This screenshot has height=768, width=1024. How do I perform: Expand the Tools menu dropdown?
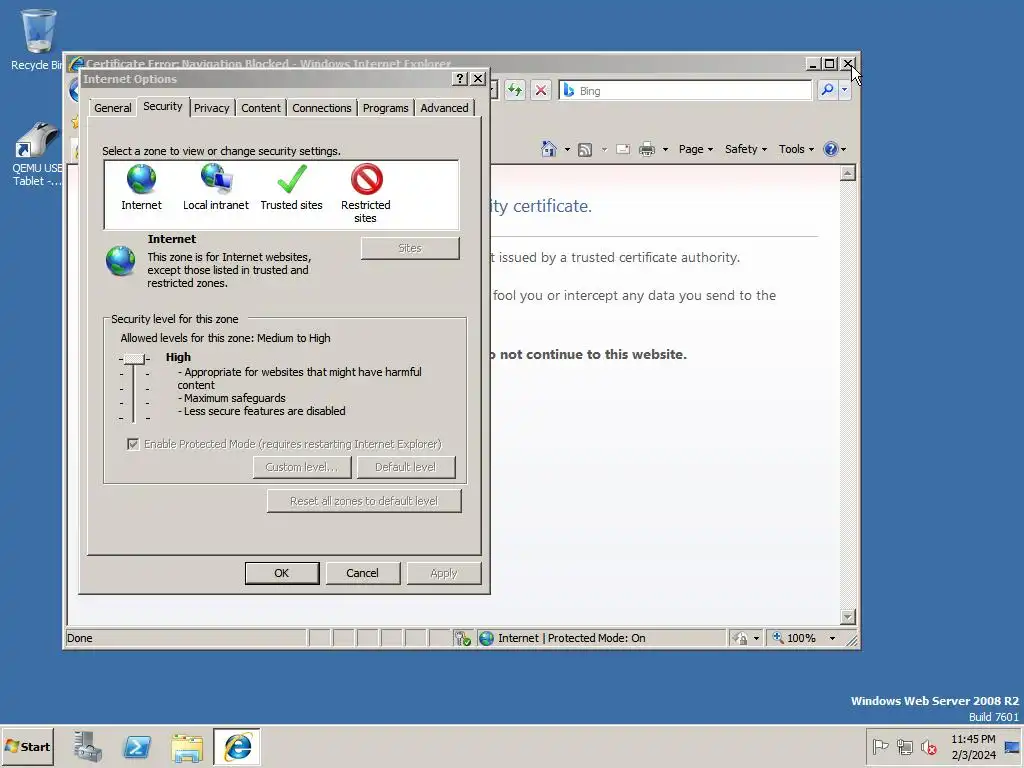796,149
